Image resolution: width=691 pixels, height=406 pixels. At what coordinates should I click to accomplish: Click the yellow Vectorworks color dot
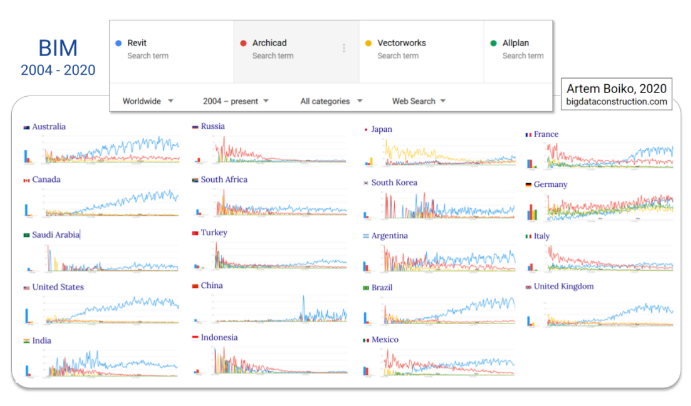(368, 43)
